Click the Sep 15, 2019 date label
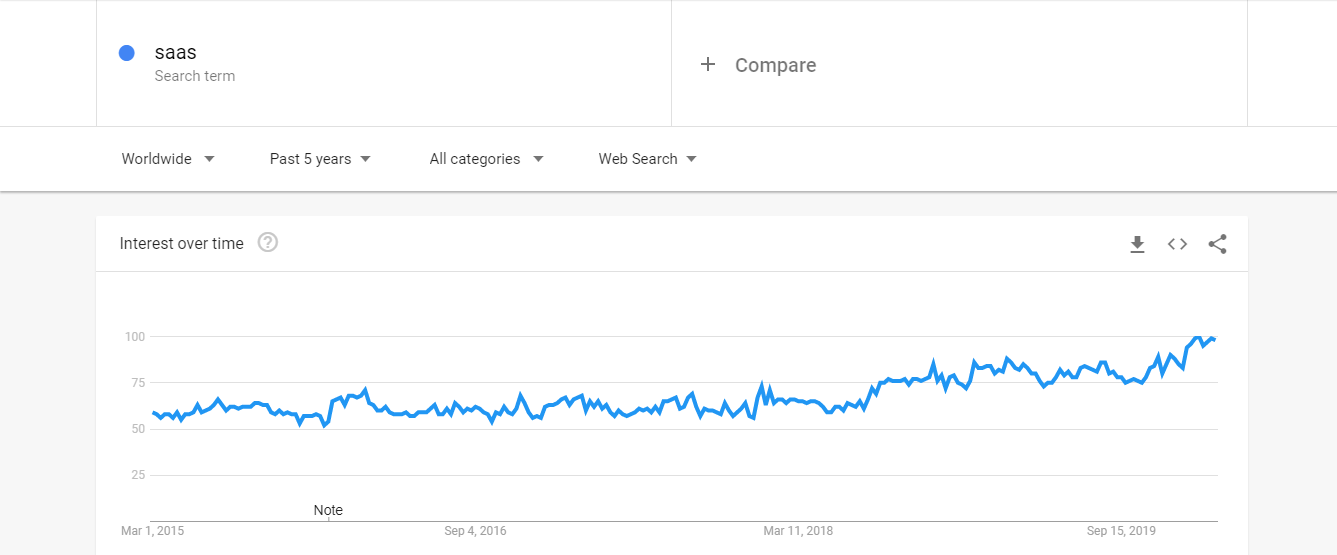 click(1121, 531)
